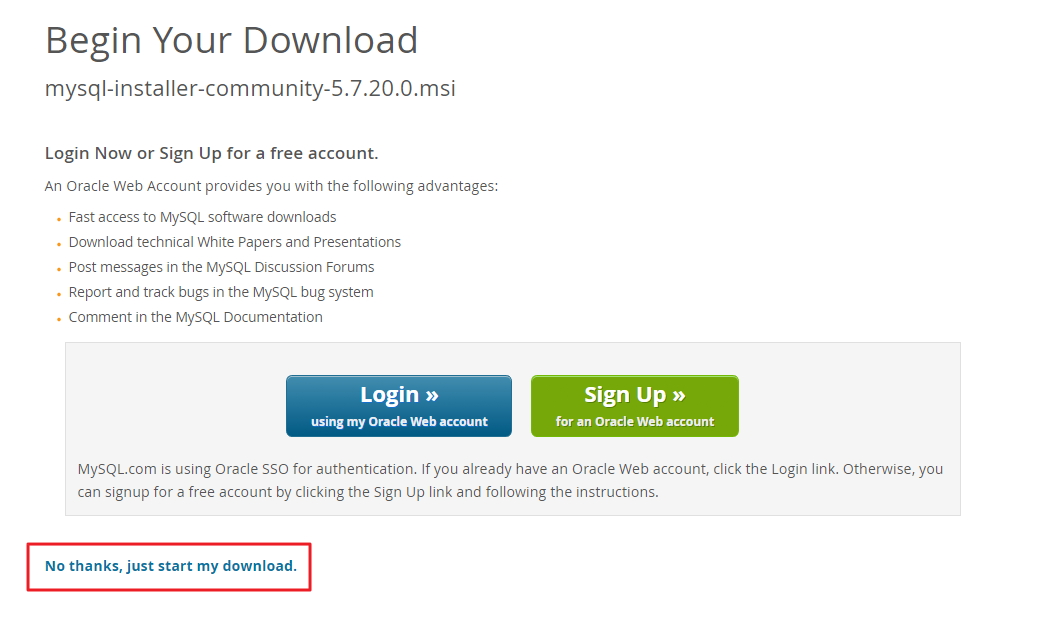Click the green Sign Up button
This screenshot has width=1064, height=634.
point(634,406)
